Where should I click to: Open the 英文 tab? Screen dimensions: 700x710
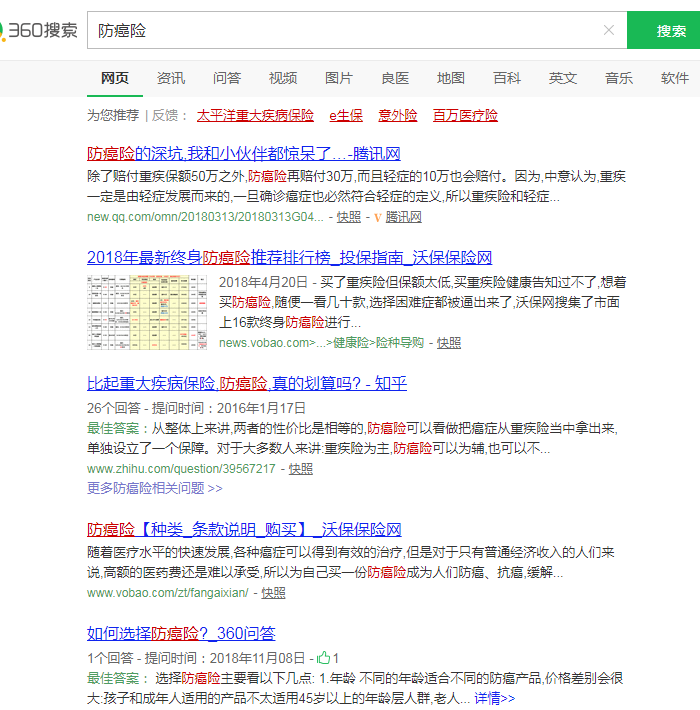[x=563, y=78]
